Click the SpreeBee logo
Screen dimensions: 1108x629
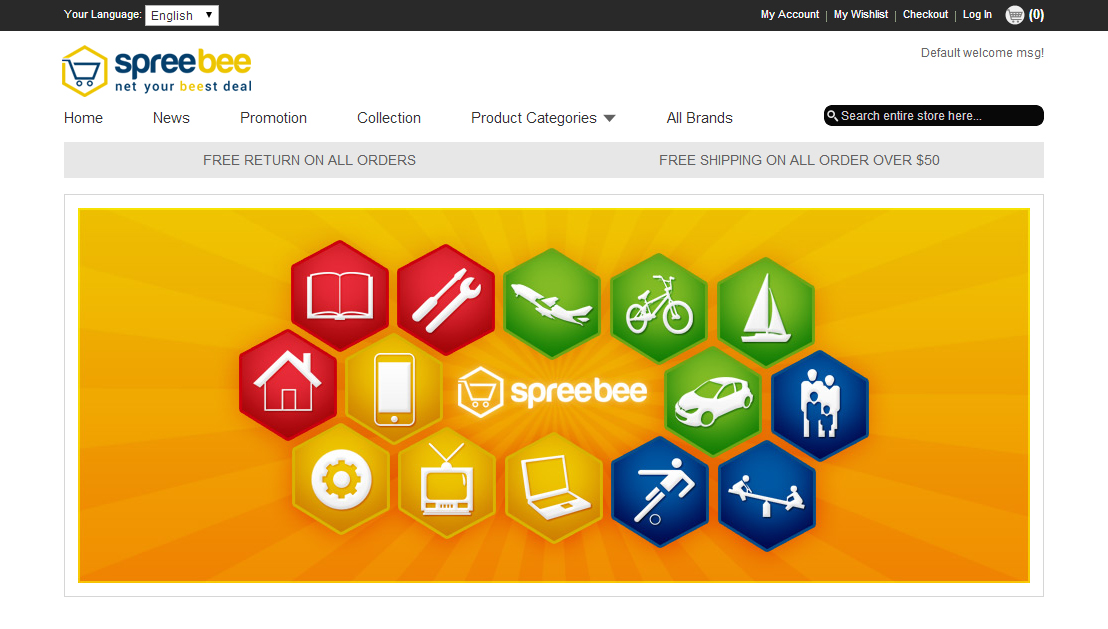tap(157, 71)
